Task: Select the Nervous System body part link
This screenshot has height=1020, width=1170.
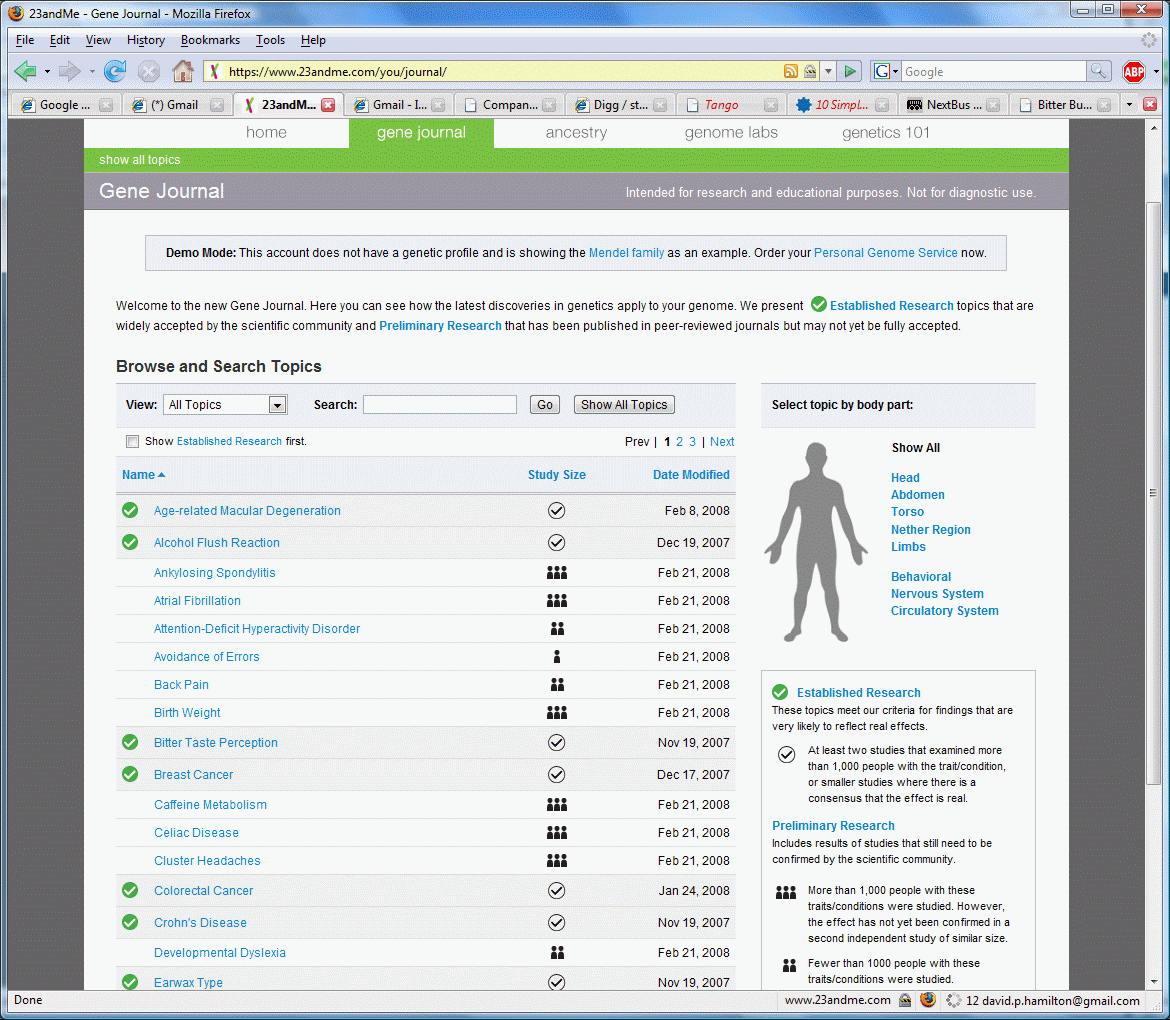Action: tap(936, 594)
